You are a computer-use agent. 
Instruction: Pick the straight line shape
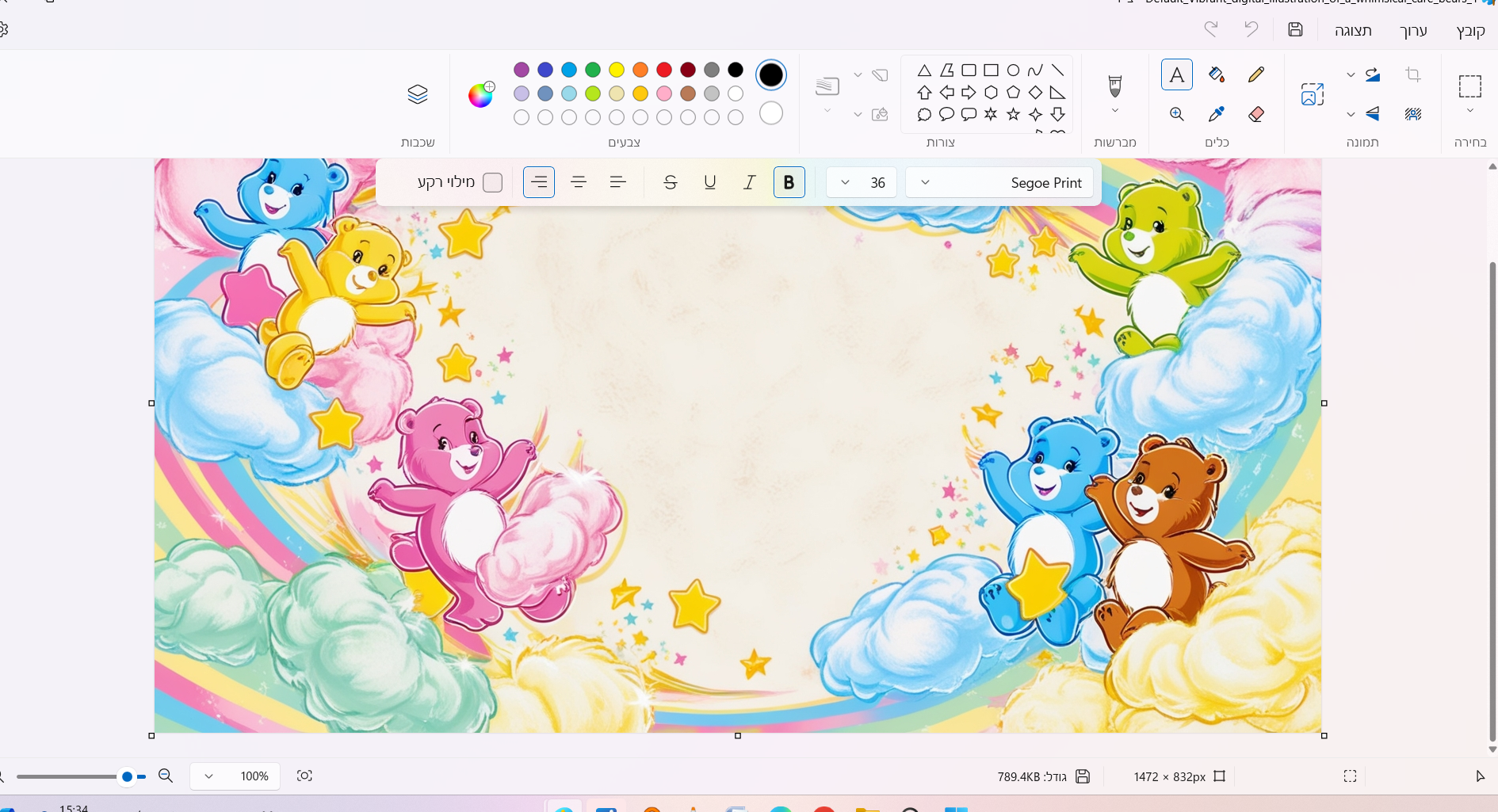(1057, 71)
